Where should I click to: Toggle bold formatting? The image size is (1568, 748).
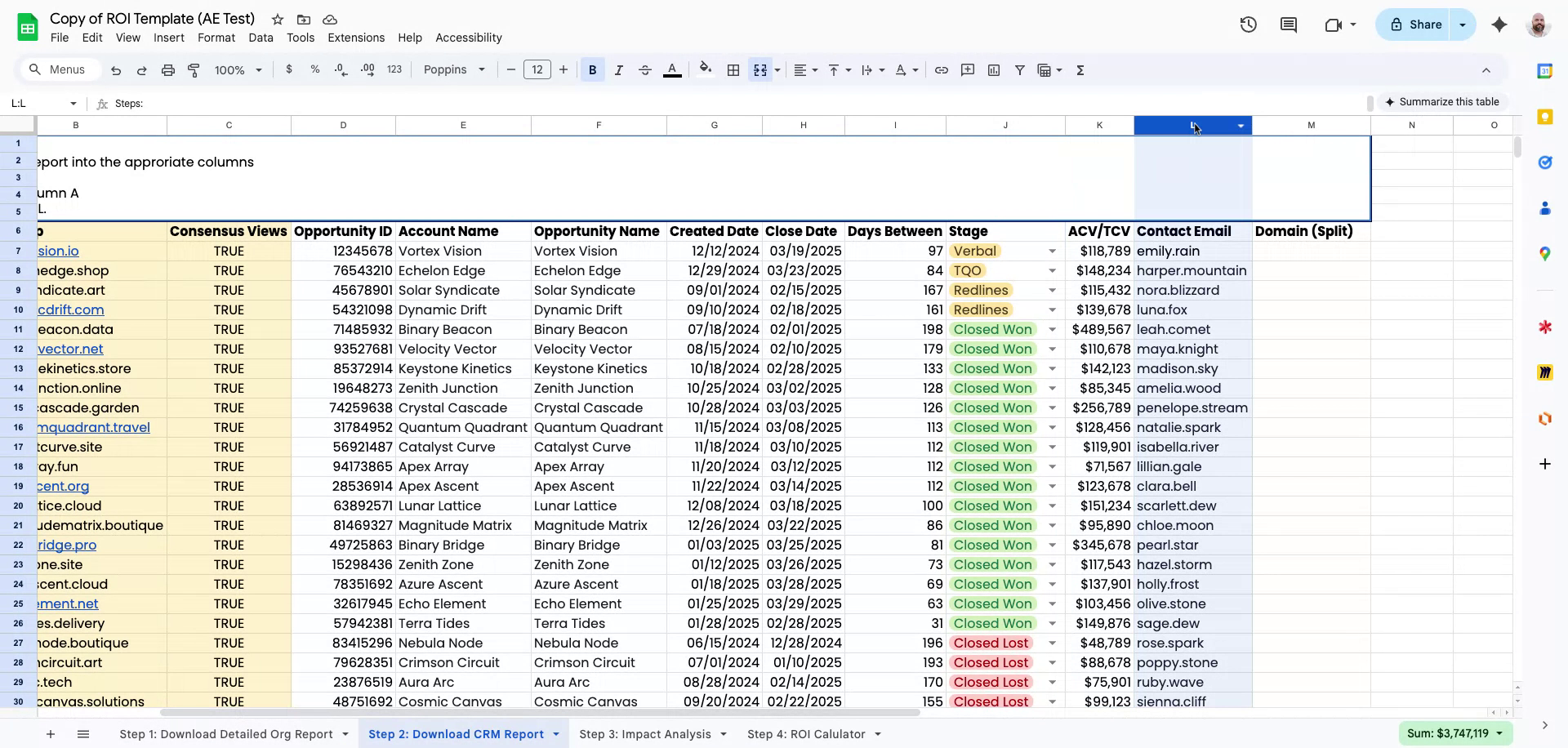click(x=592, y=70)
